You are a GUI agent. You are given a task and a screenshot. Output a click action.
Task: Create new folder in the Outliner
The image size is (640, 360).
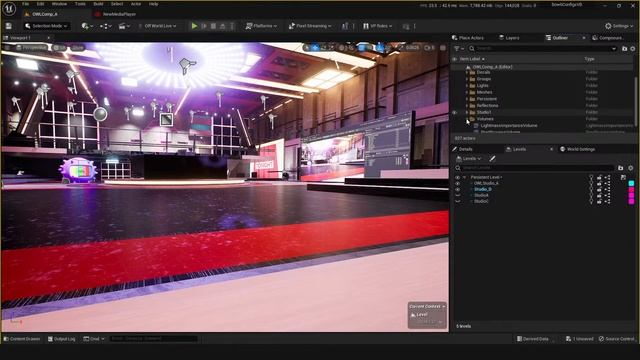coord(624,49)
